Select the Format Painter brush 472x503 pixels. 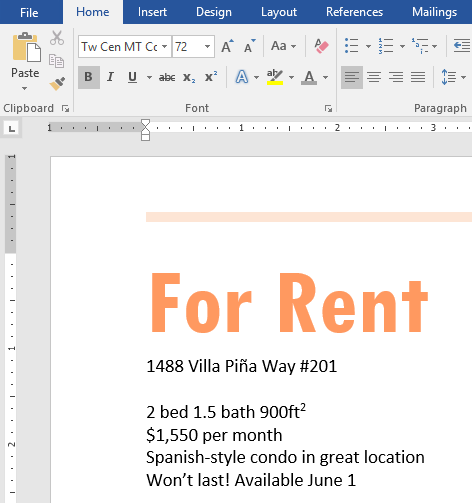coord(57,84)
